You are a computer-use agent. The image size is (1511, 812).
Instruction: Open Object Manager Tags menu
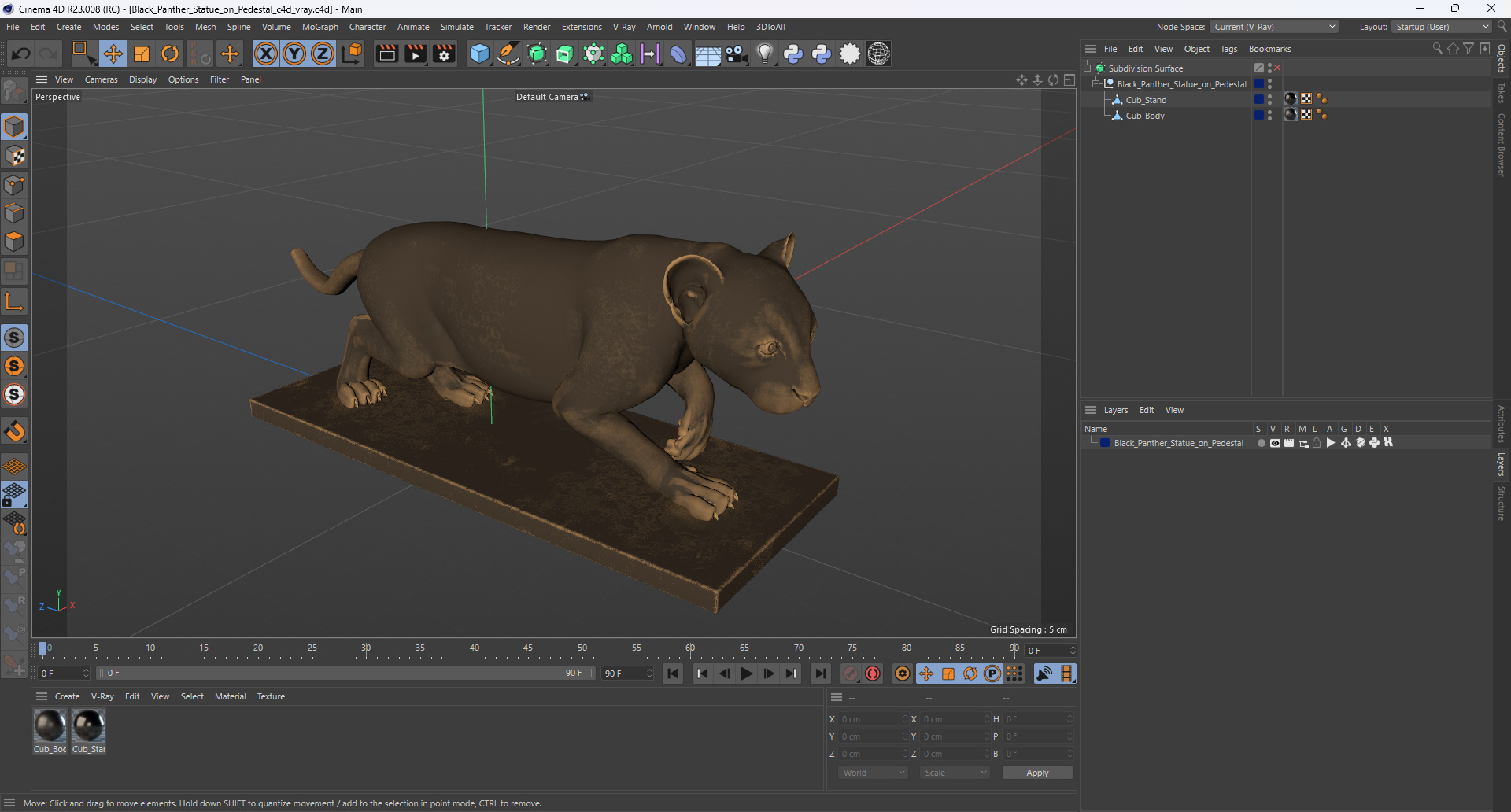coord(1228,49)
